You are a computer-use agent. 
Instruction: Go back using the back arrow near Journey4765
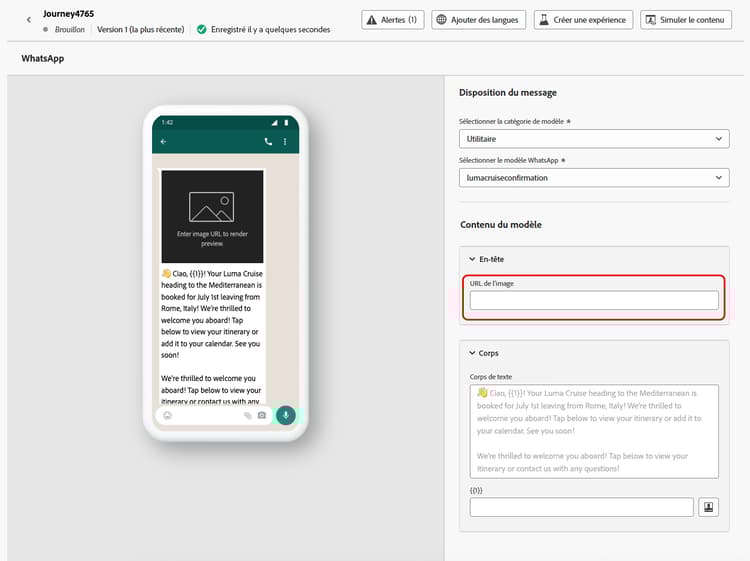coord(29,20)
